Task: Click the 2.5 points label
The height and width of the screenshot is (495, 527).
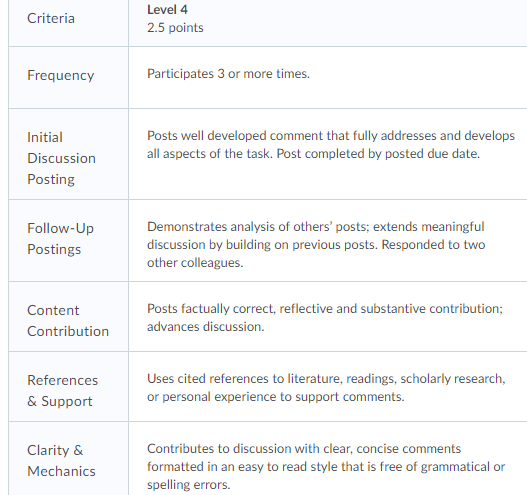Action: [175, 28]
